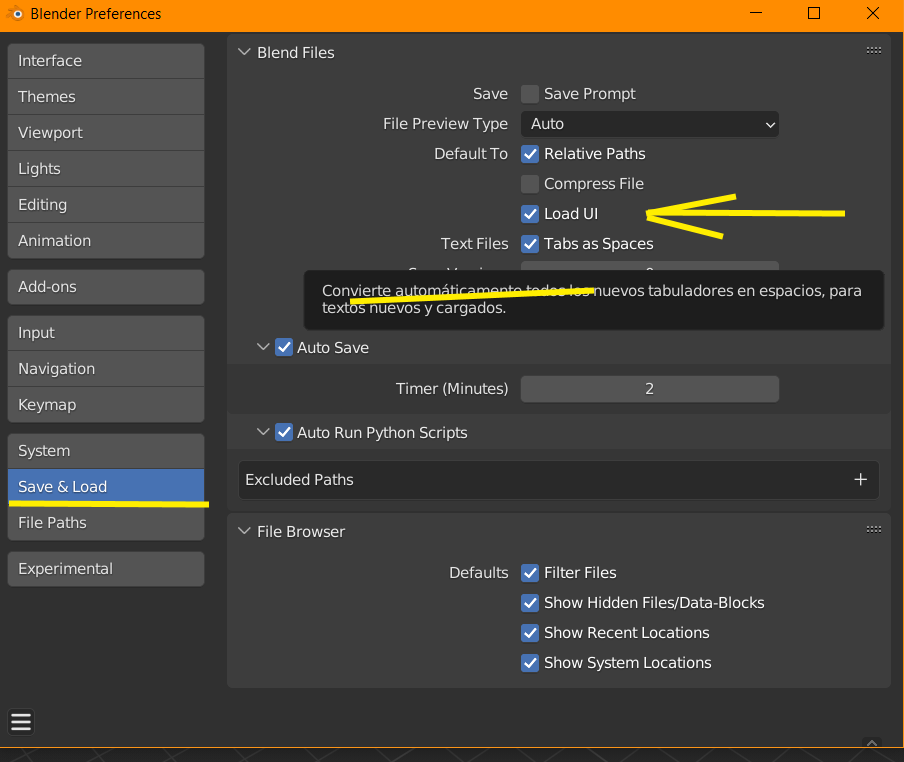Viewport: 904px width, 762px height.
Task: Collapse the Auto Run Python Scripts section
Action: point(264,433)
